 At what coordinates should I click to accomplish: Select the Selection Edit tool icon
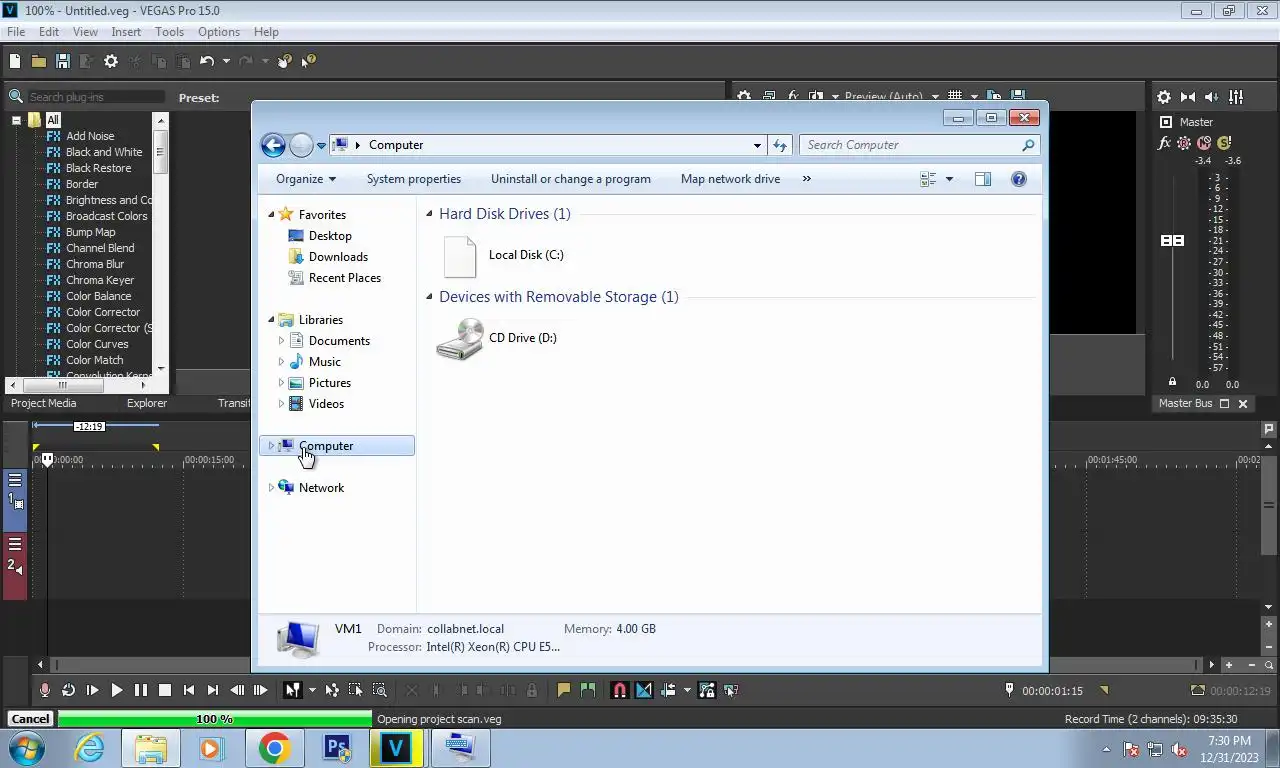point(355,690)
